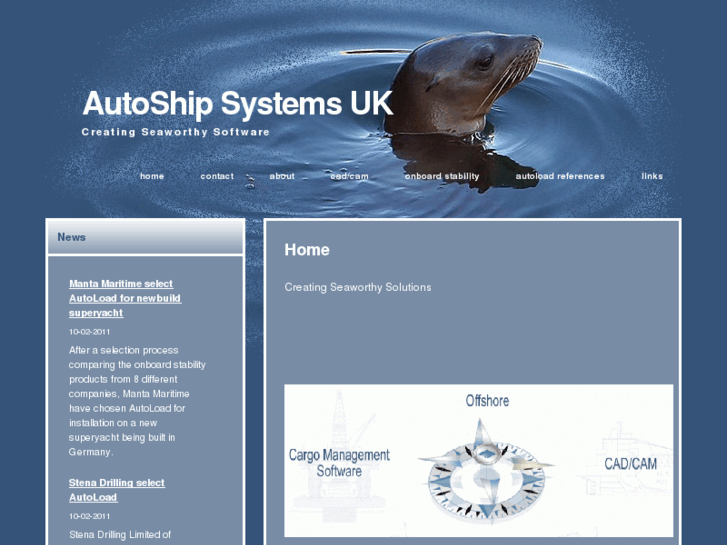Open onboard stability page
727x545 pixels.
[x=442, y=176]
